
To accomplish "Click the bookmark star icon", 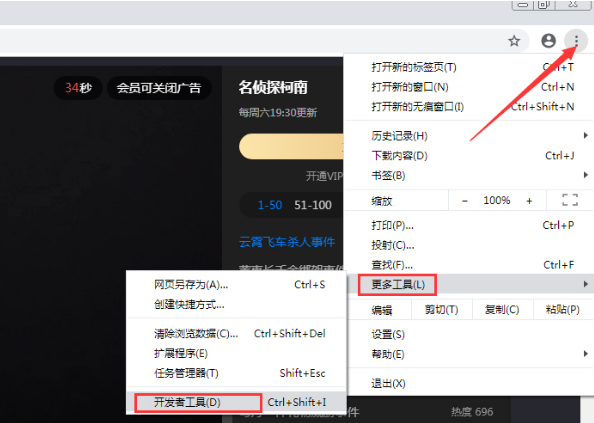I will 514,41.
